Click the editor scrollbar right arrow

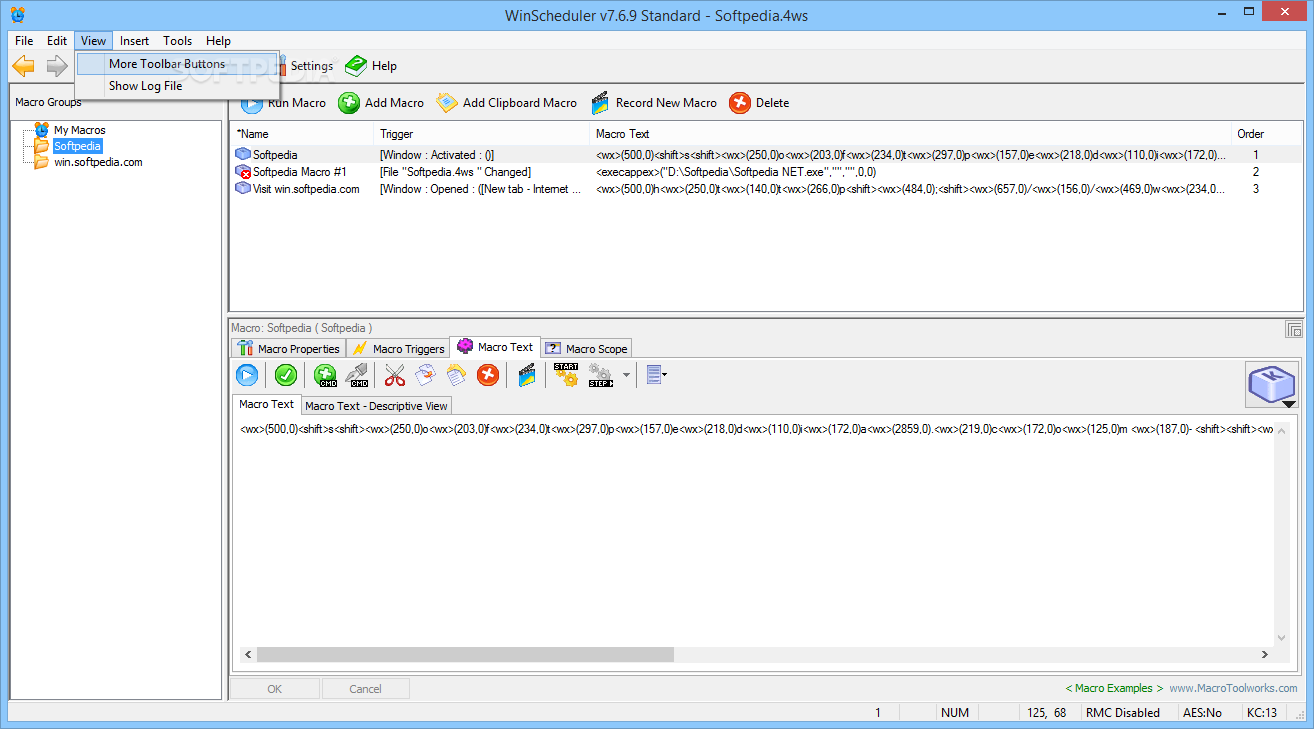pos(1264,654)
